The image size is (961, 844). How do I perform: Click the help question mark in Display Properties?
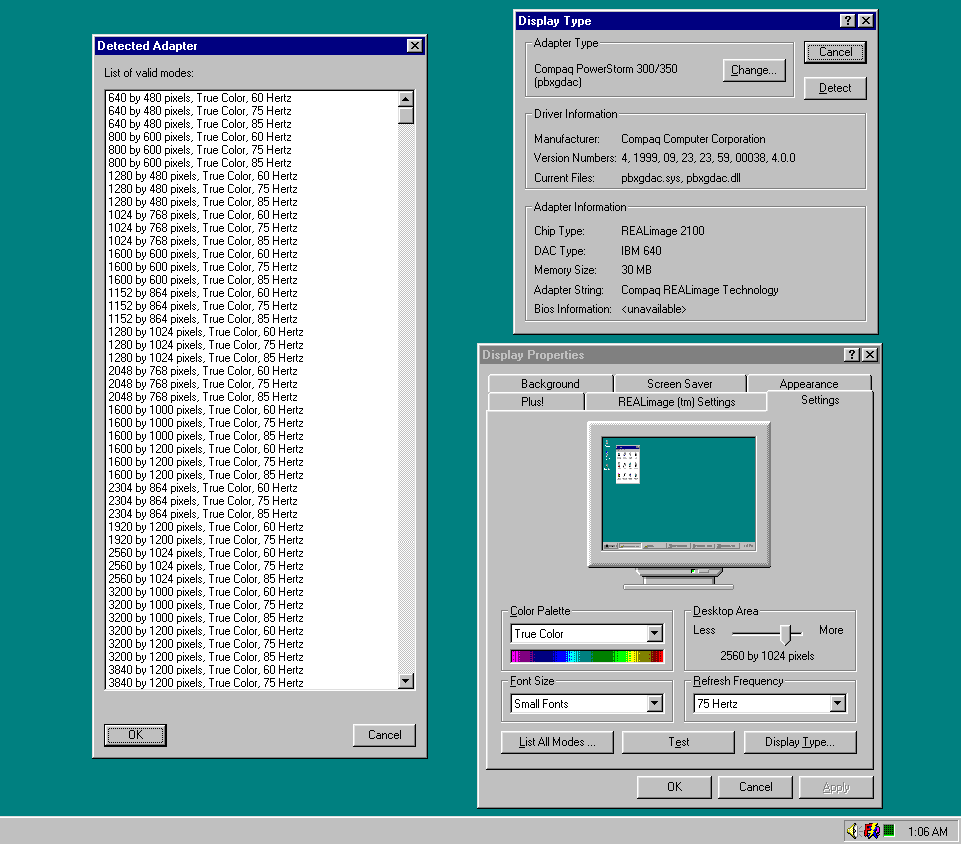pos(852,355)
